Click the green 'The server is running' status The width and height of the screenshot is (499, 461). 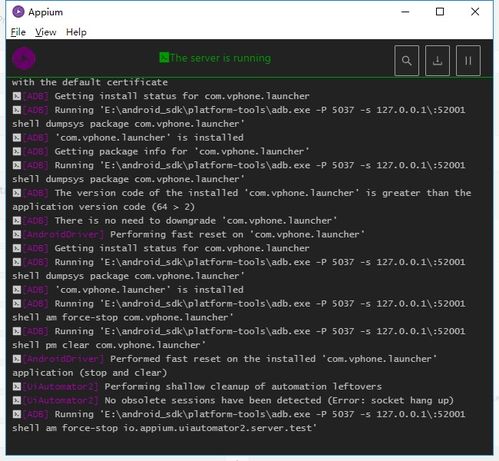tap(215, 58)
